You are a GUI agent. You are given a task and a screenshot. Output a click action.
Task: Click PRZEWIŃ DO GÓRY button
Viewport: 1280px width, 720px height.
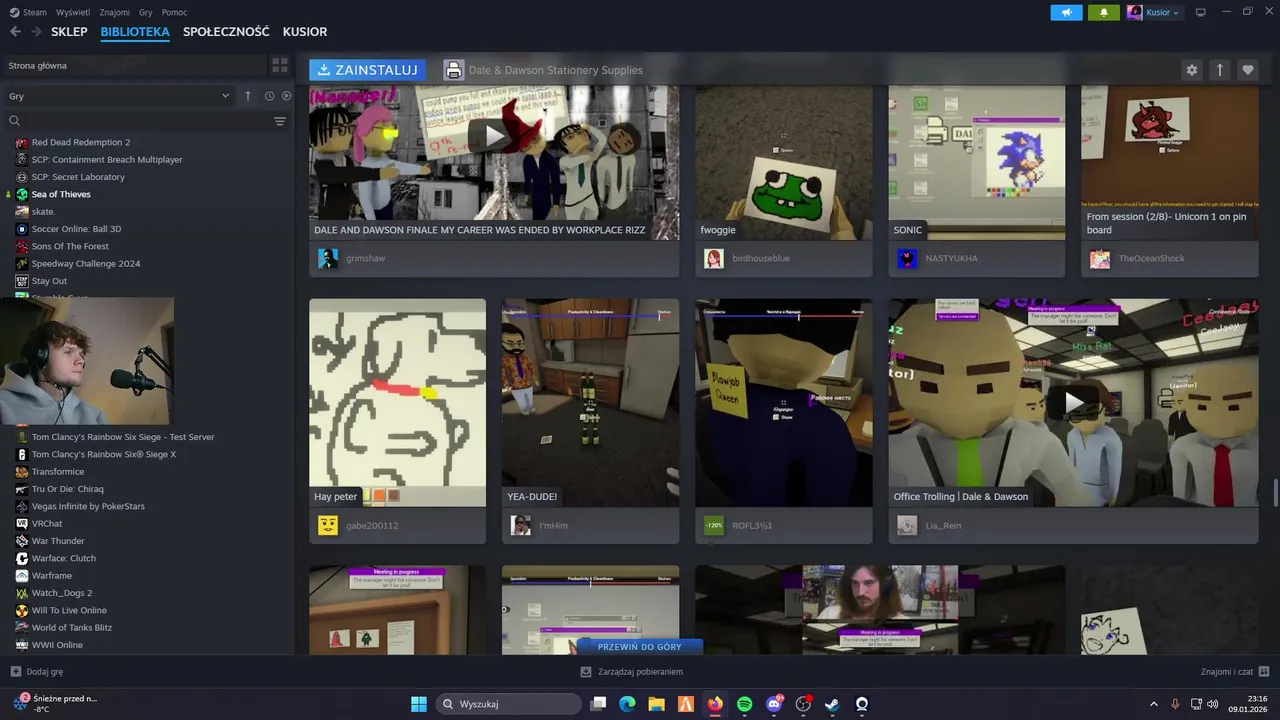(x=639, y=647)
